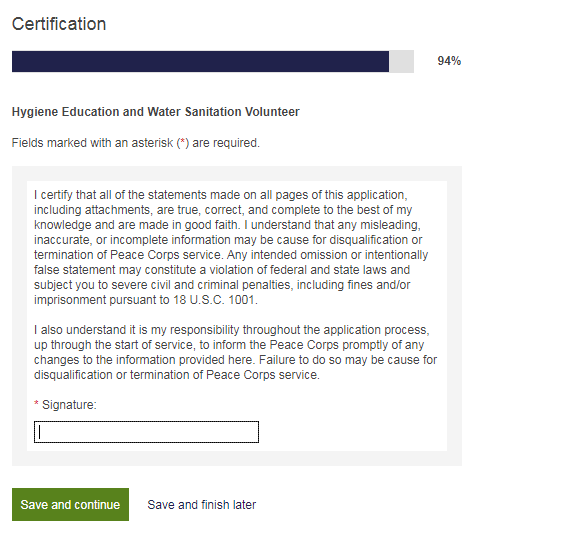Click the "Fields marked with an asterisk" note
Screen dimensions: 583x542
[136, 143]
